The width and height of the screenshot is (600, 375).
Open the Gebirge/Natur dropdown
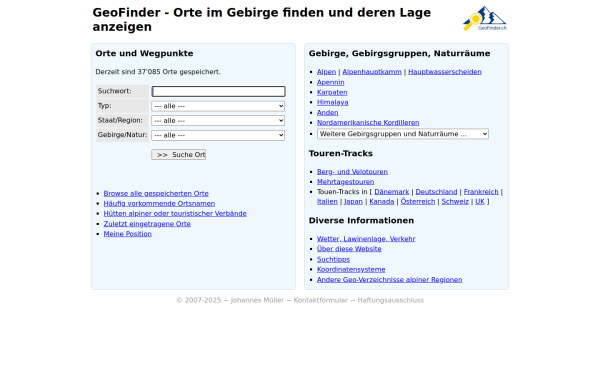point(218,135)
